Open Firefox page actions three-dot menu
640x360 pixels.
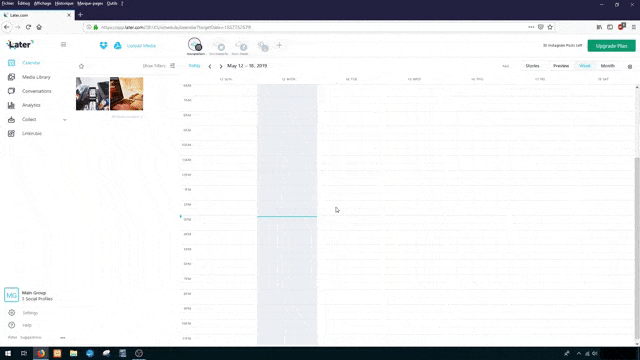point(531,27)
